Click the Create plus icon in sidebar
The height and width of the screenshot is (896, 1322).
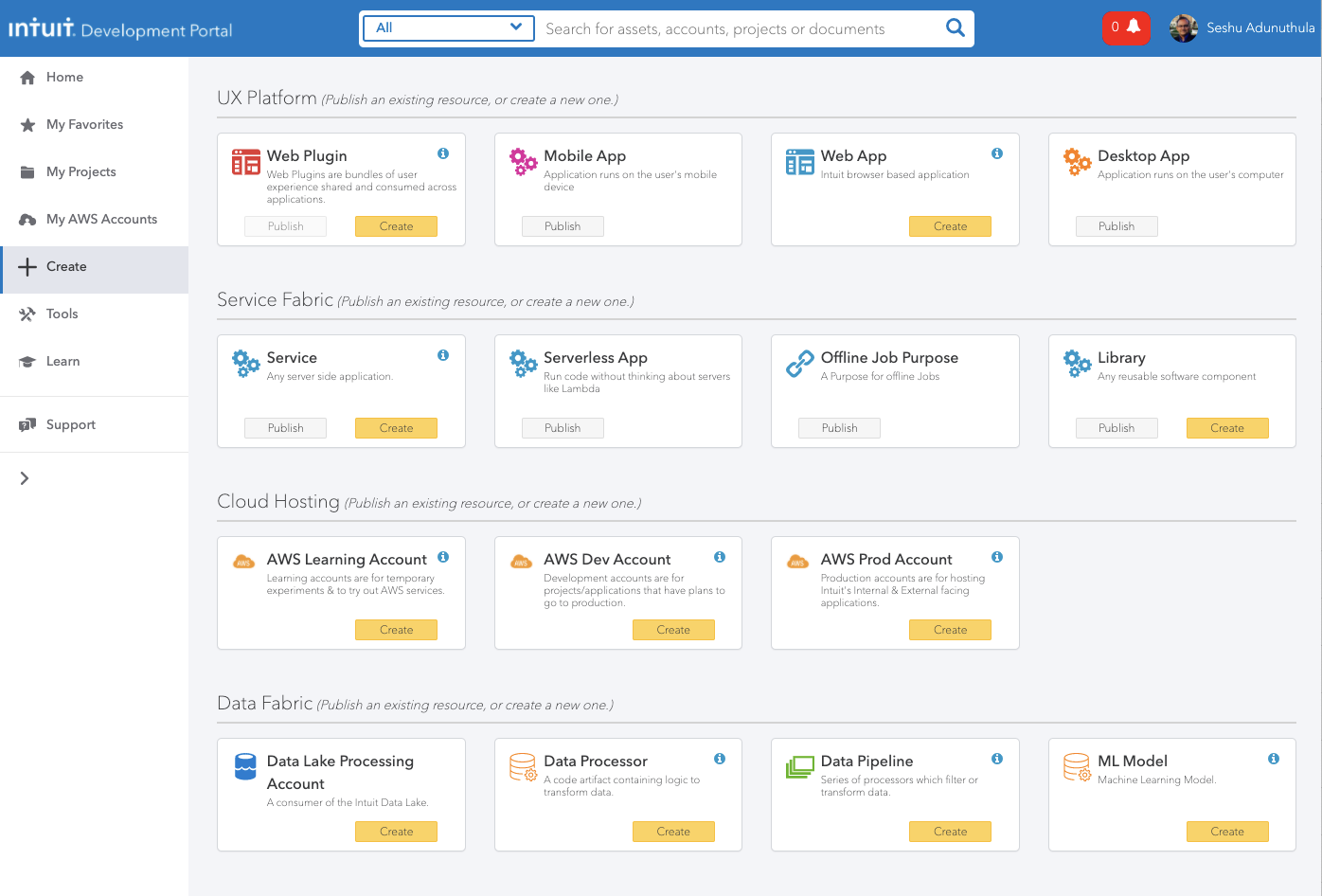pos(27,267)
